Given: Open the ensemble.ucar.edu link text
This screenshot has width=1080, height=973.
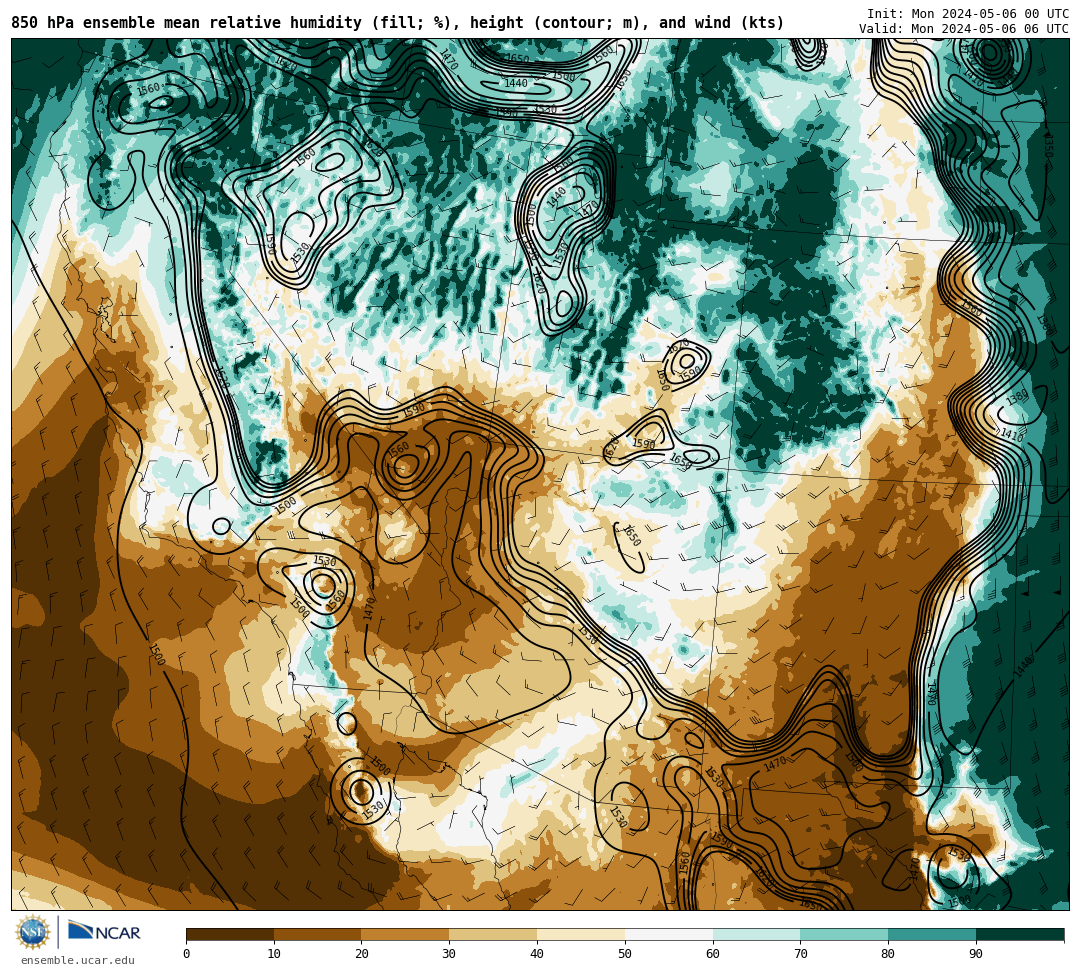Looking at the screenshot, I should click(77, 960).
